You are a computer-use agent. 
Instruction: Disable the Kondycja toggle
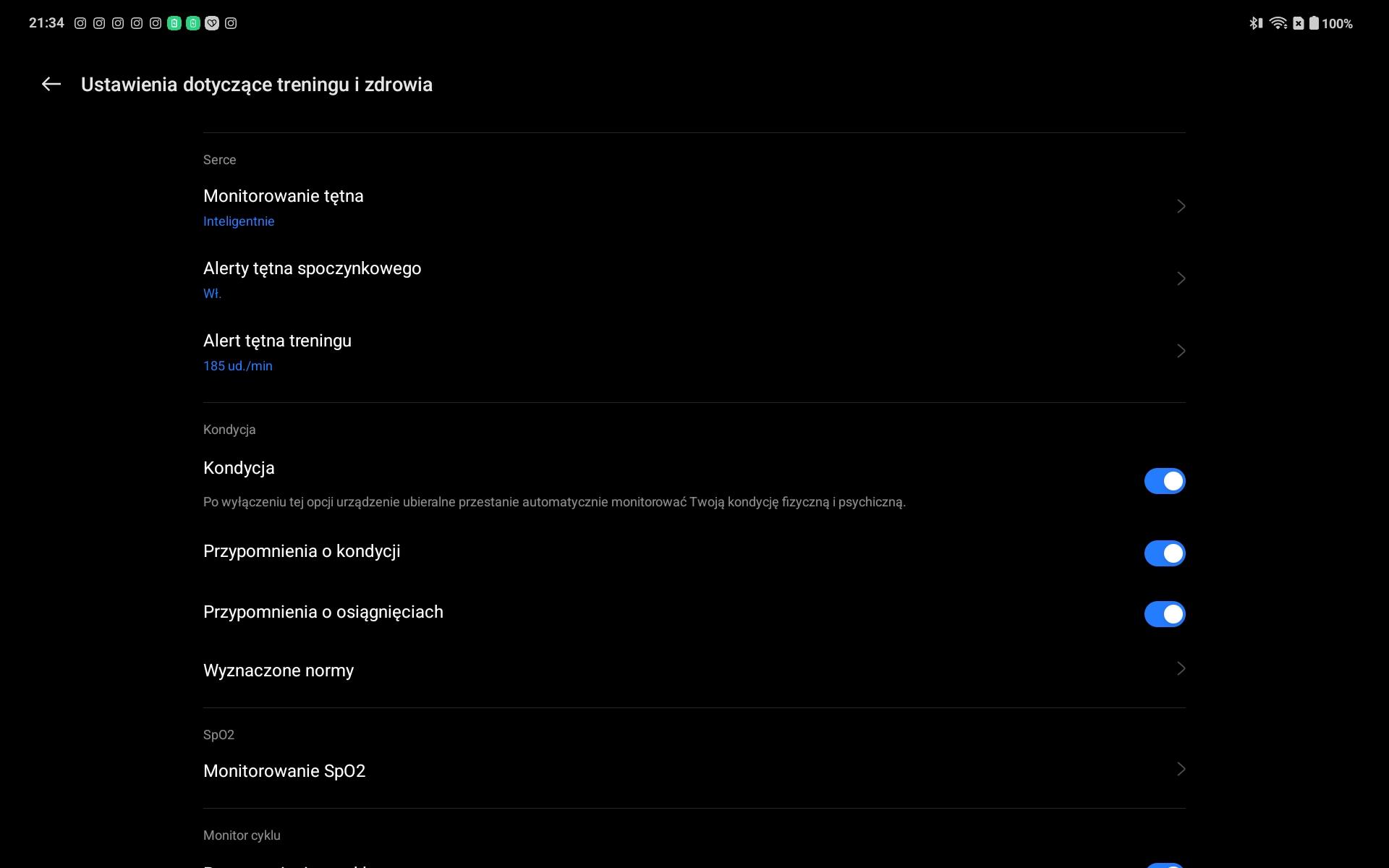(x=1164, y=481)
